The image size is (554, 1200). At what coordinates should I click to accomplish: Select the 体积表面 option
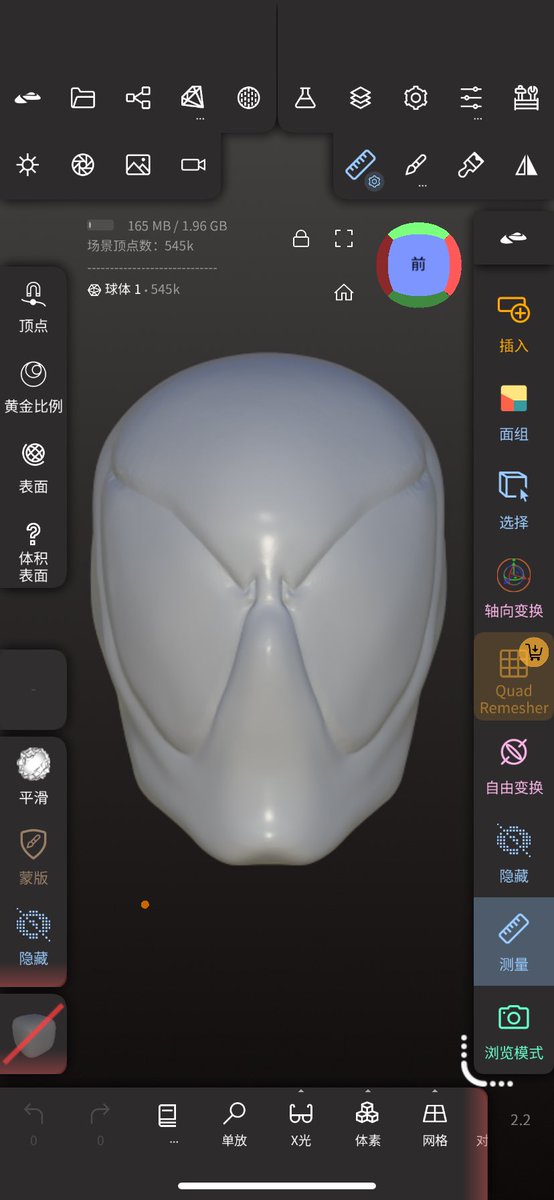point(33,552)
